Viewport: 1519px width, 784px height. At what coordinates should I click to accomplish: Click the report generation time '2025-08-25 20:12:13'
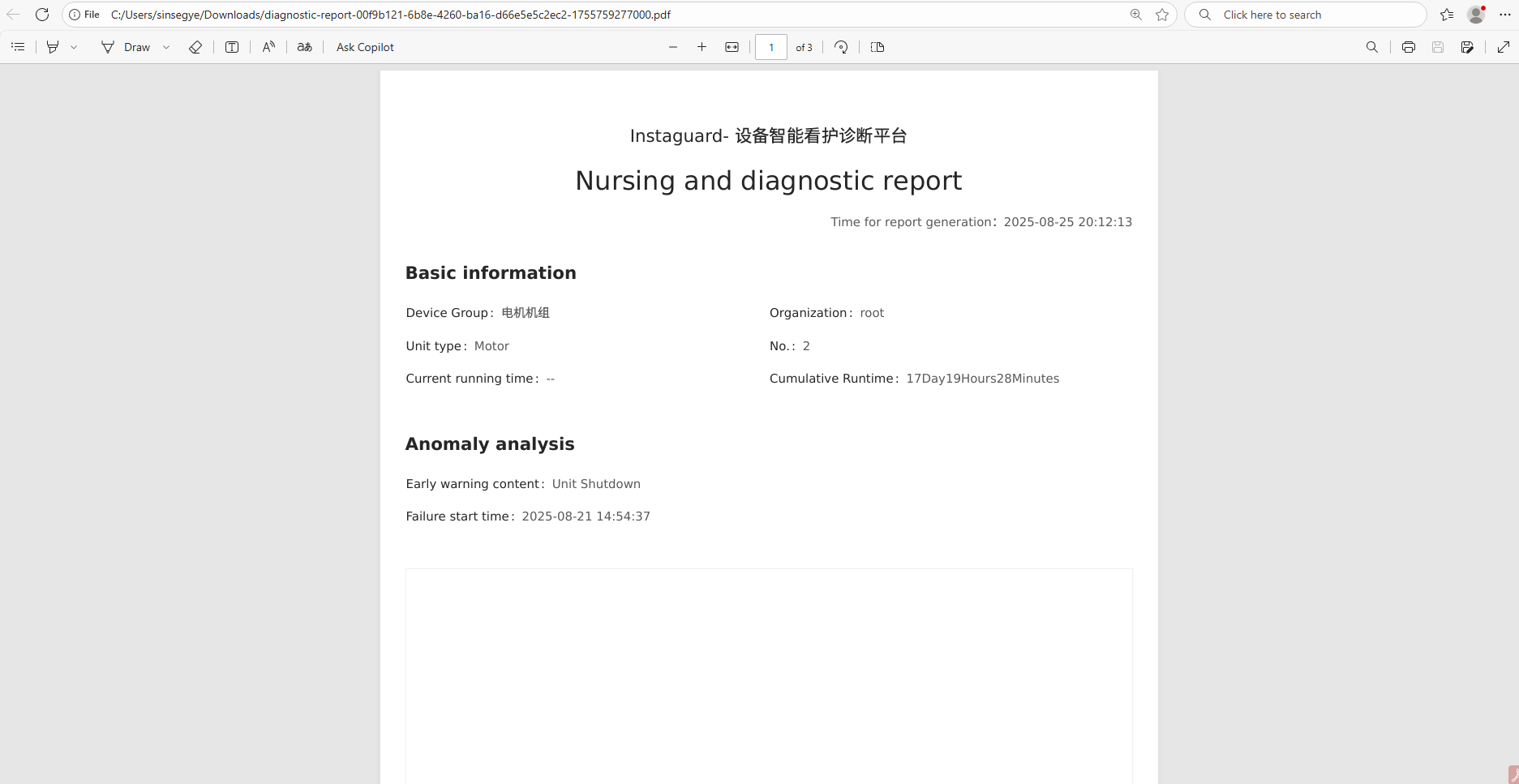1068,222
